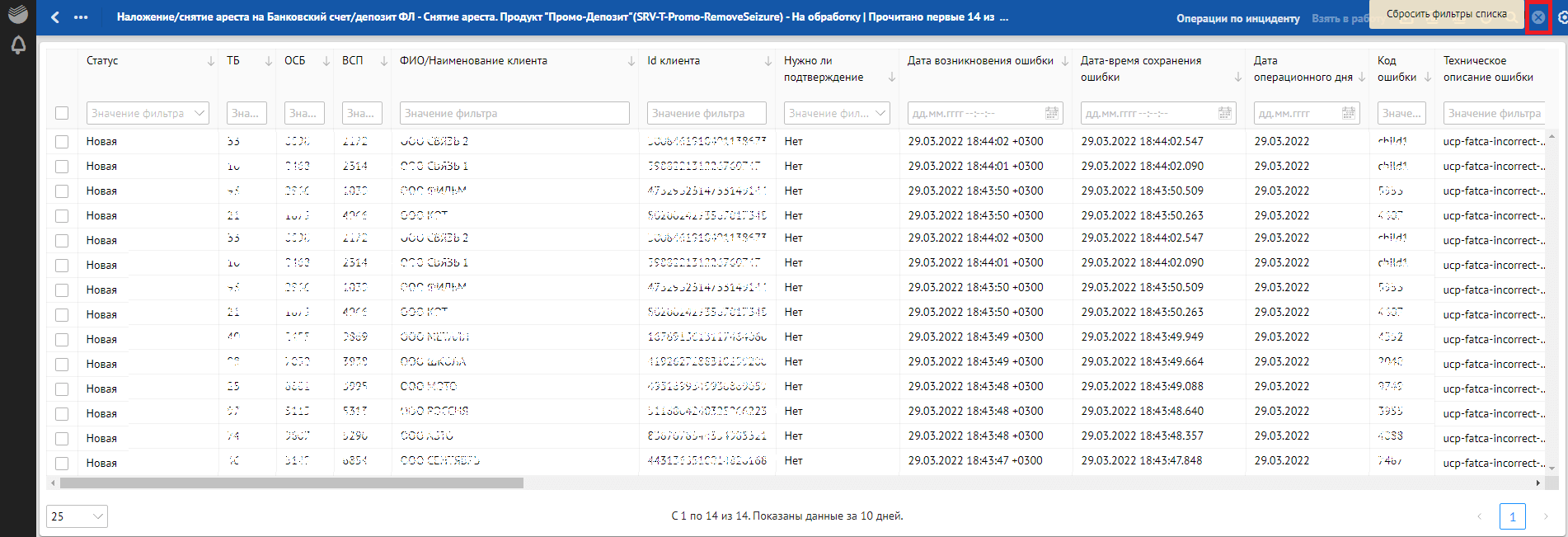The image size is (1568, 537).
Task: Go to page 1 in pagination
Action: pos(1512,516)
